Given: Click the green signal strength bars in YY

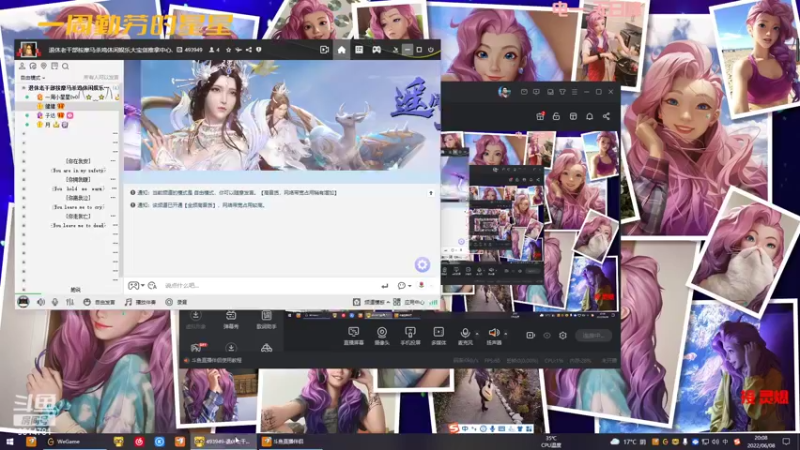Looking at the screenshot, I should tap(433, 302).
